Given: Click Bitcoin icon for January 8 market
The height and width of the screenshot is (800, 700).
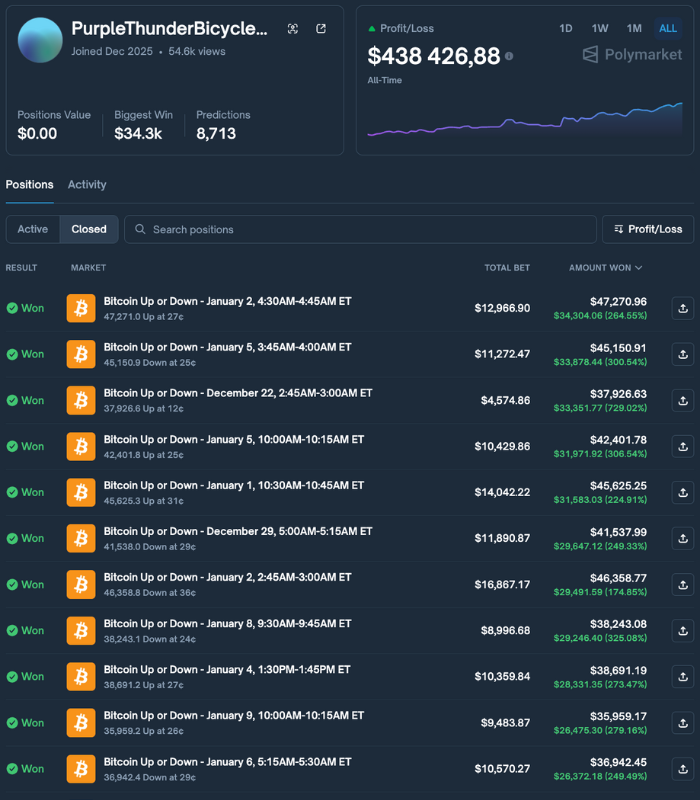Looking at the screenshot, I should pos(81,631).
